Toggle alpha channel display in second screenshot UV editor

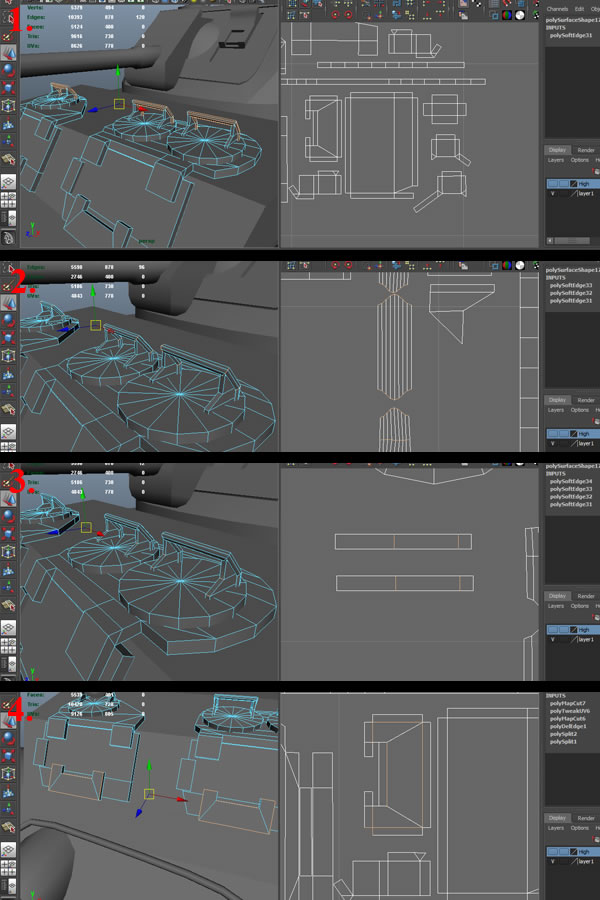click(520, 265)
